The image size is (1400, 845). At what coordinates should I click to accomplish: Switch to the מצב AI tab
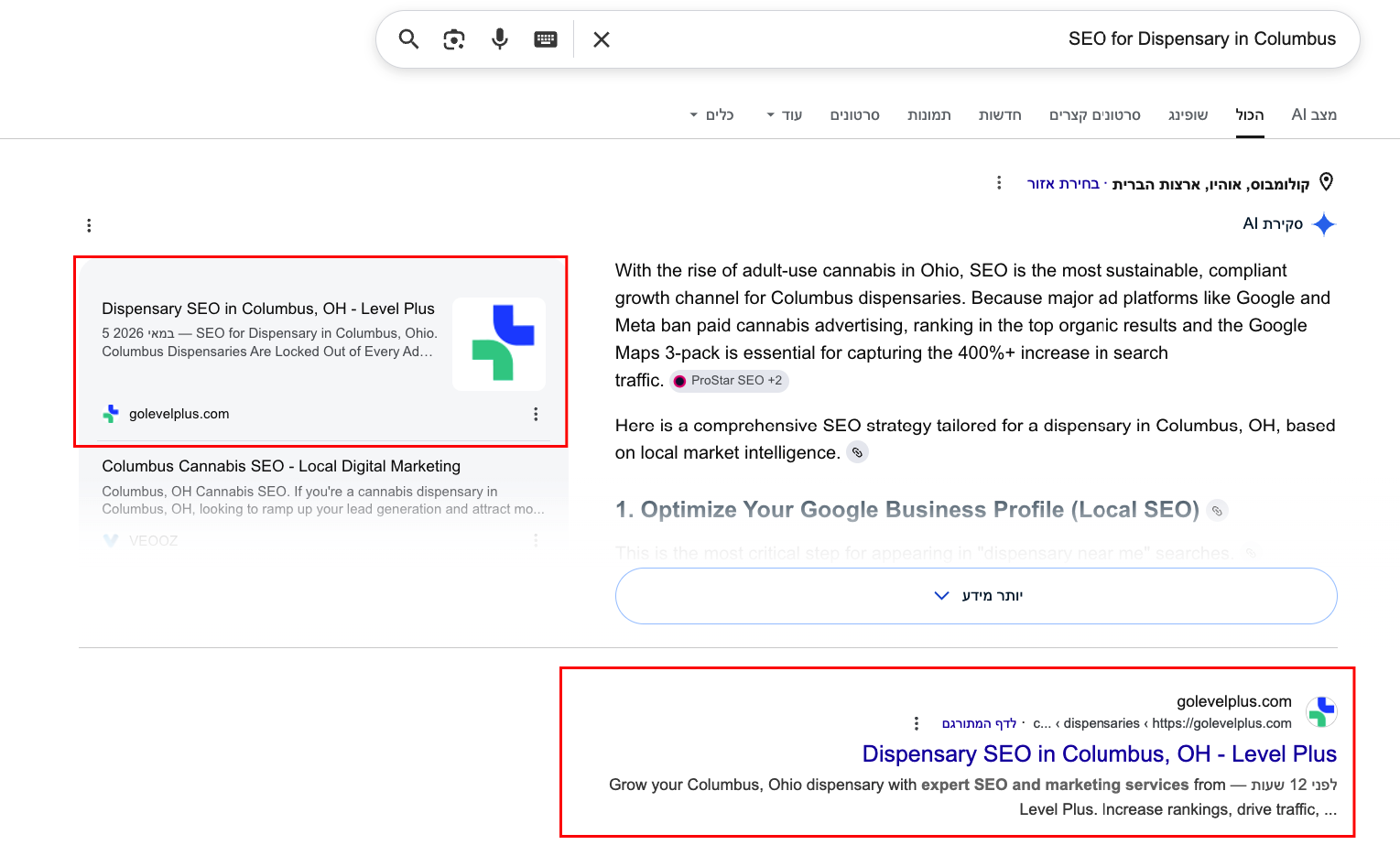(x=1314, y=114)
